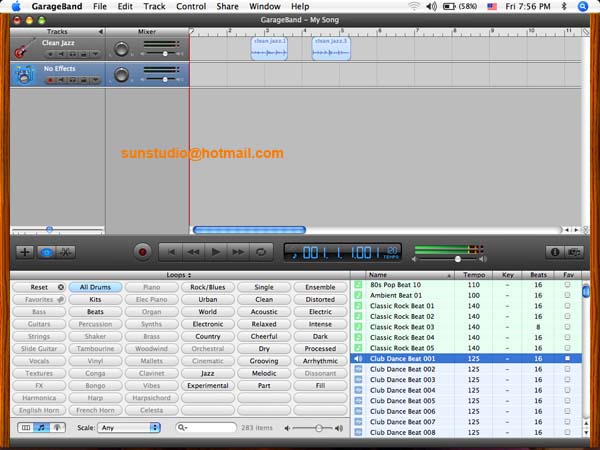Go to beginning of the song
600x450 pixels.
[x=171, y=252]
